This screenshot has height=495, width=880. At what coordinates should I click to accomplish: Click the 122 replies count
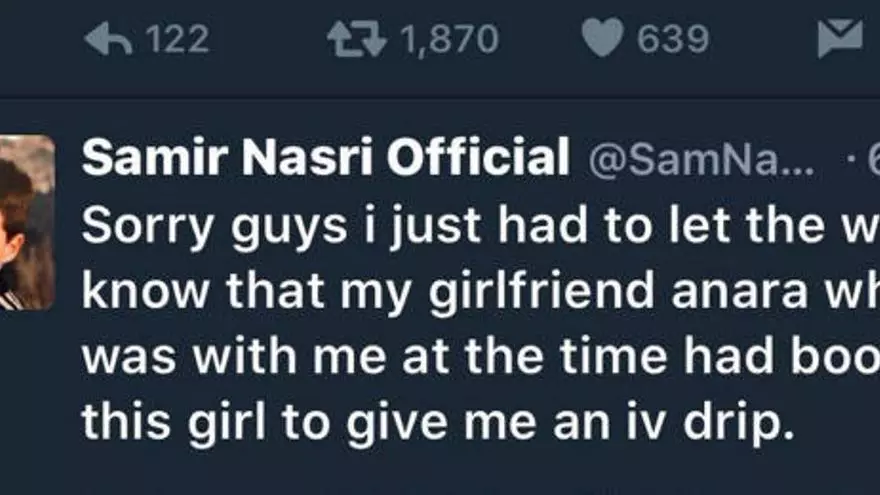pyautogui.click(x=177, y=39)
